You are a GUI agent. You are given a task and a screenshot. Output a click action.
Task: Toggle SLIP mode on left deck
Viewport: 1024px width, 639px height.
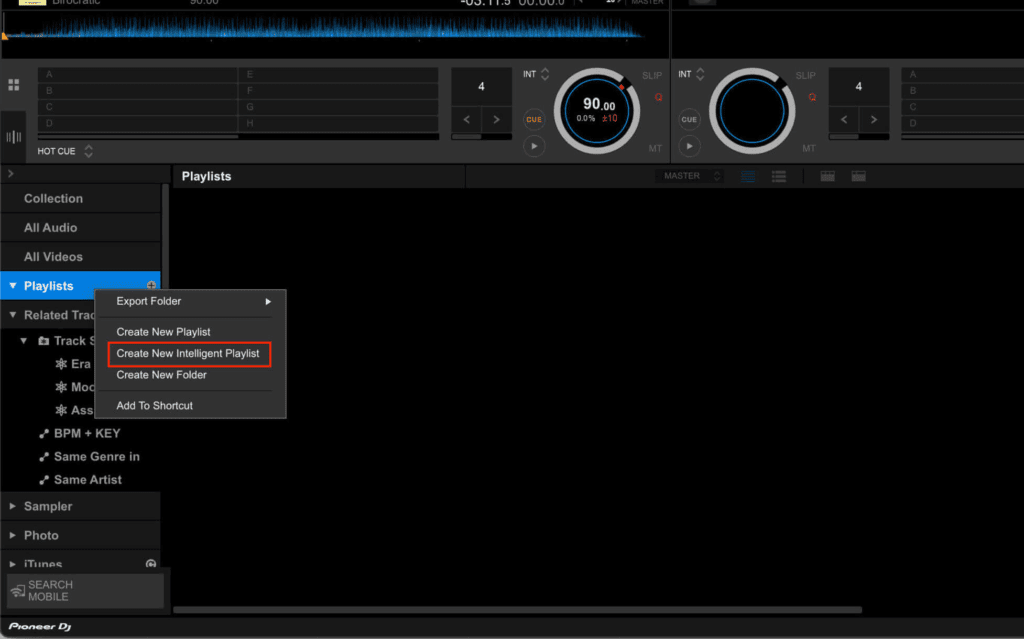652,76
